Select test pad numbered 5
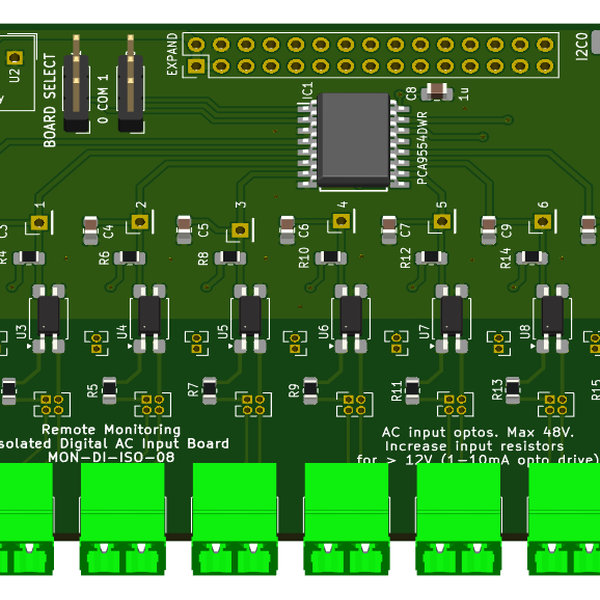600x600 pixels. [x=442, y=221]
